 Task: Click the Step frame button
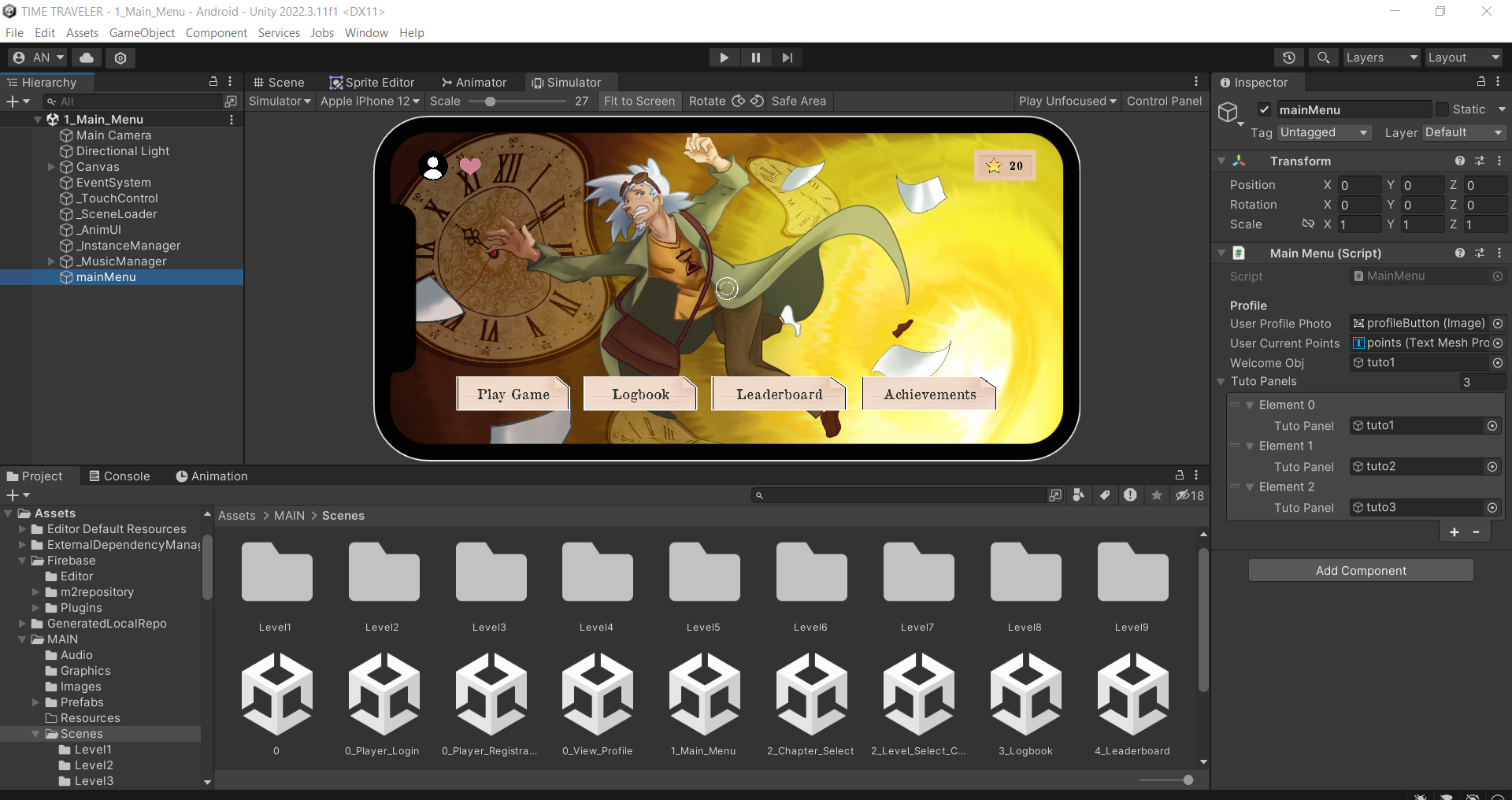point(787,57)
